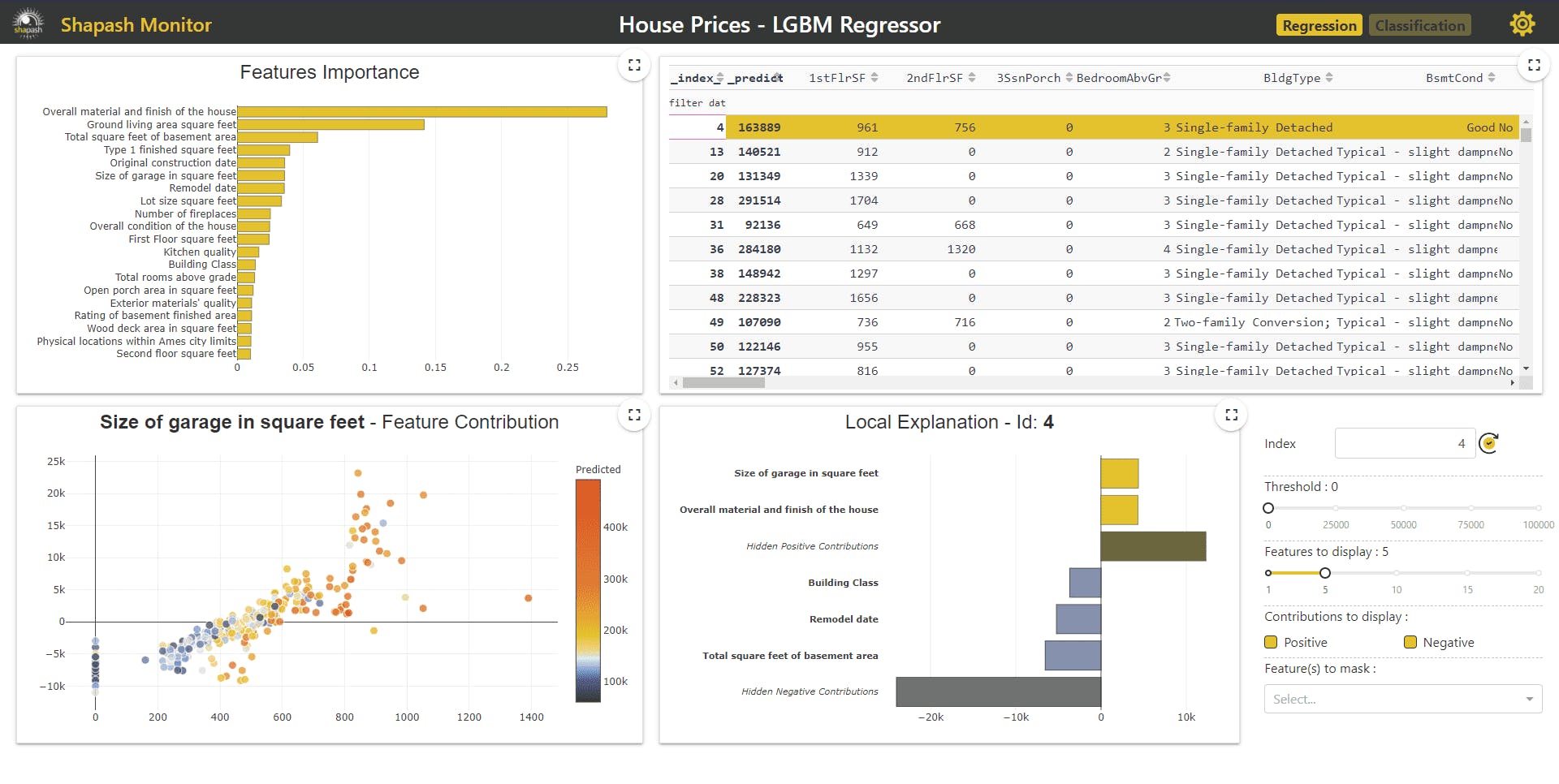Screen dimensions: 1559x784
Task: Click the Shapash logo icon
Action: (x=28, y=24)
